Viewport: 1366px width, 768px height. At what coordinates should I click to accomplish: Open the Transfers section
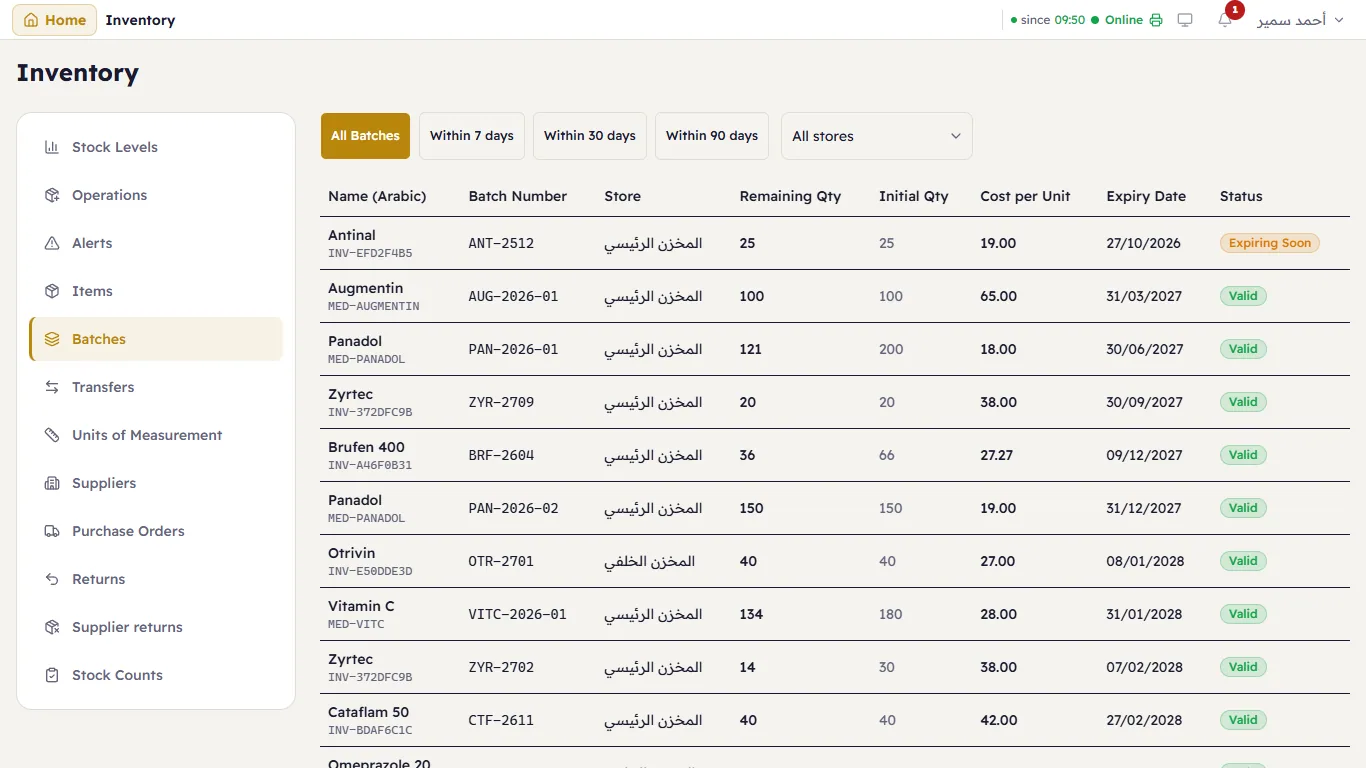pyautogui.click(x=156, y=387)
